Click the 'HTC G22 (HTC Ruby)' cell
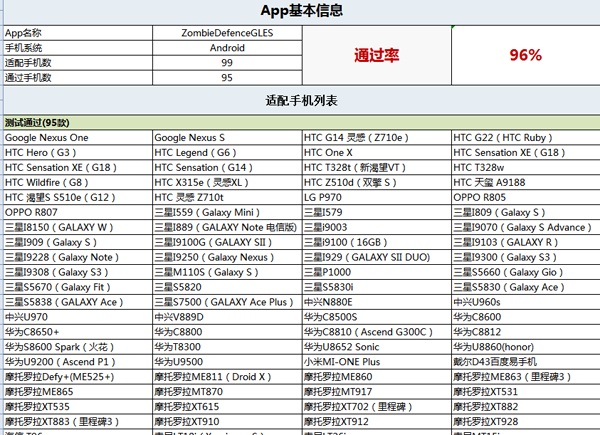Screen dimensions: 600x435 click(526, 138)
